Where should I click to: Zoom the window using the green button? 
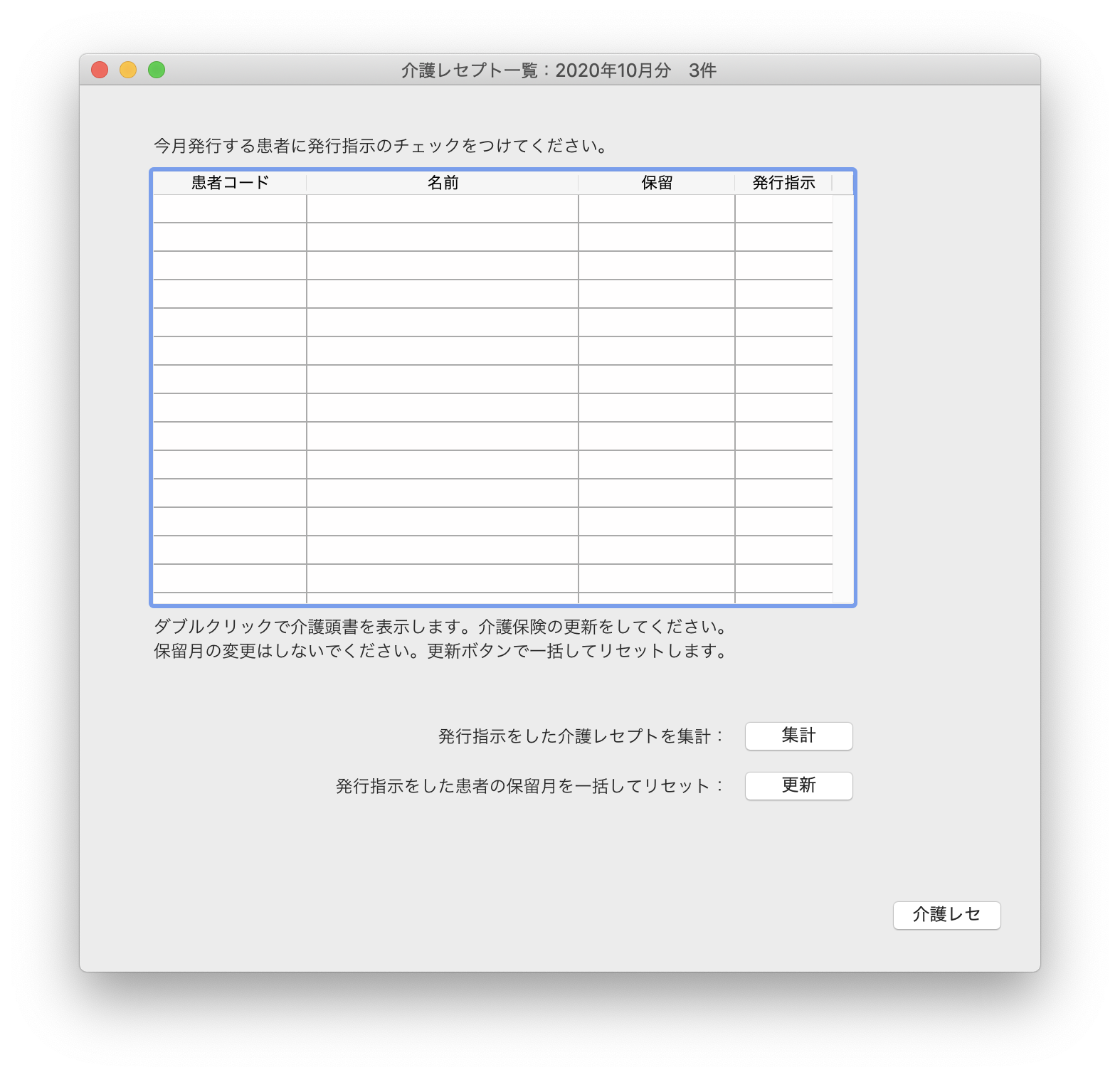click(157, 70)
